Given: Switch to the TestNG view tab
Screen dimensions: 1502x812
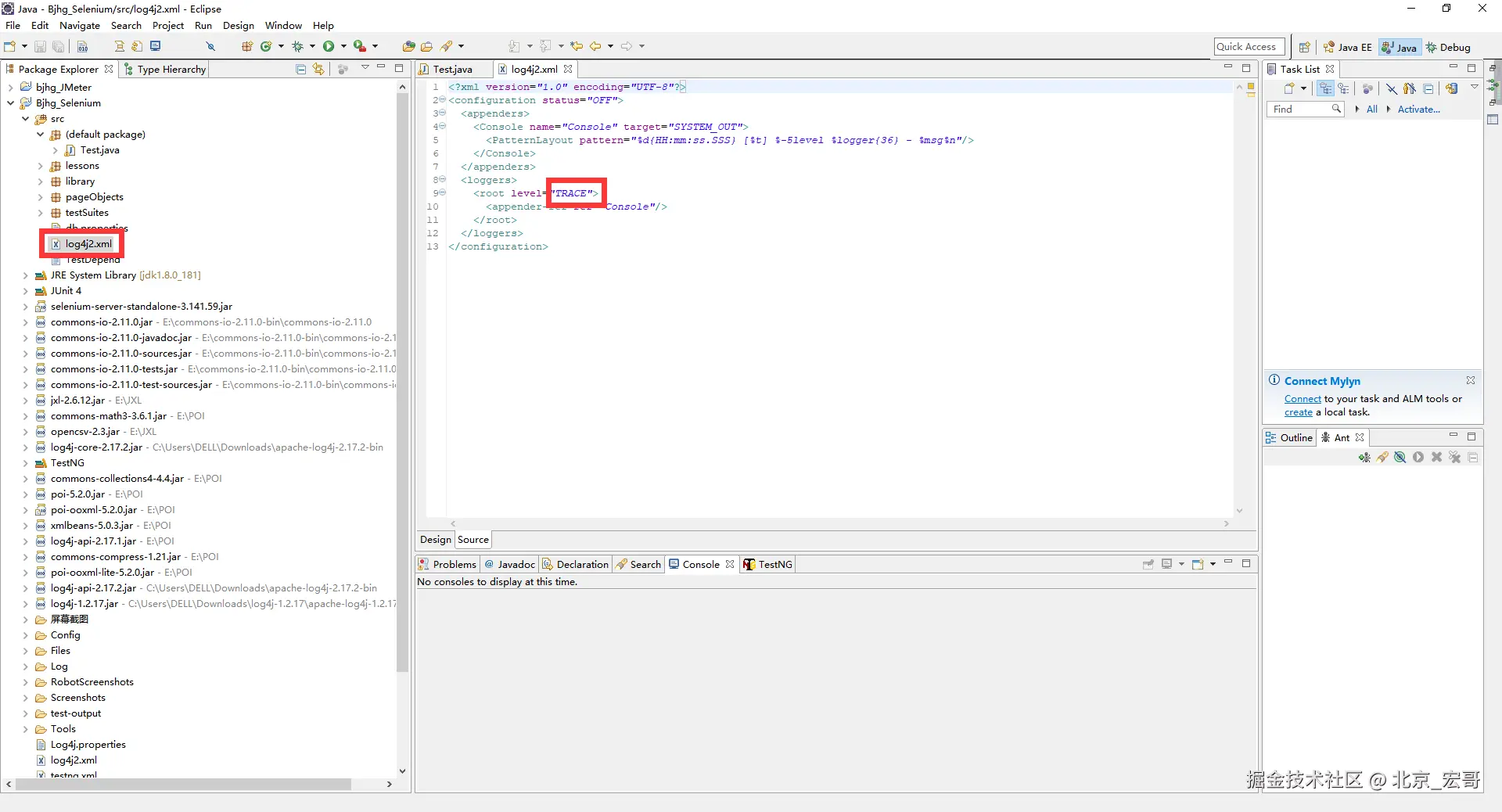Looking at the screenshot, I should tap(768, 565).
